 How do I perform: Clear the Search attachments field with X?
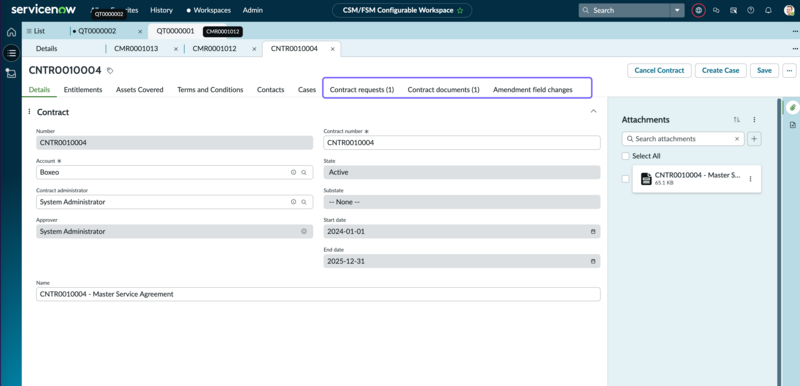coord(737,139)
